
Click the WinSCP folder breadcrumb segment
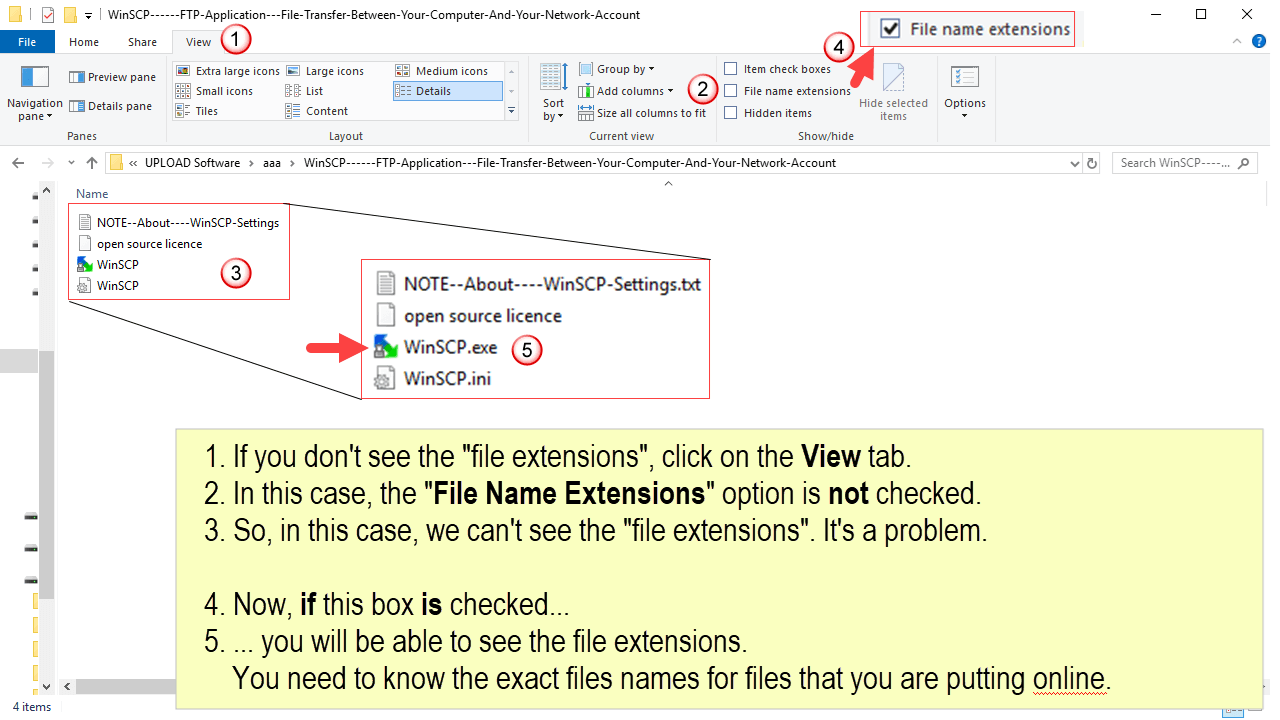[570, 163]
